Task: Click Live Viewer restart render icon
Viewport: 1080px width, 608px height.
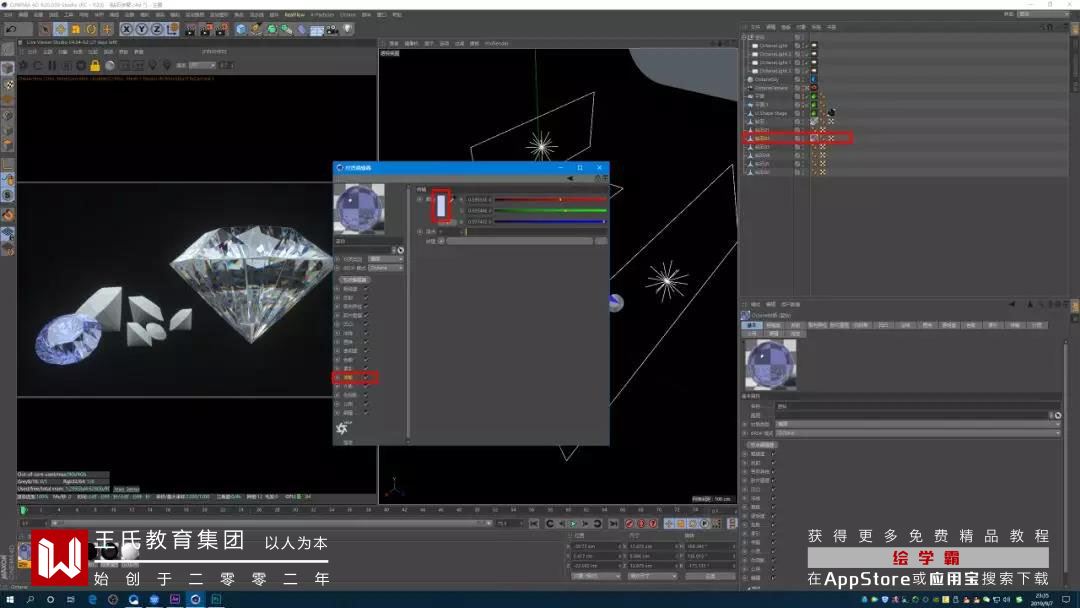Action: coord(38,65)
